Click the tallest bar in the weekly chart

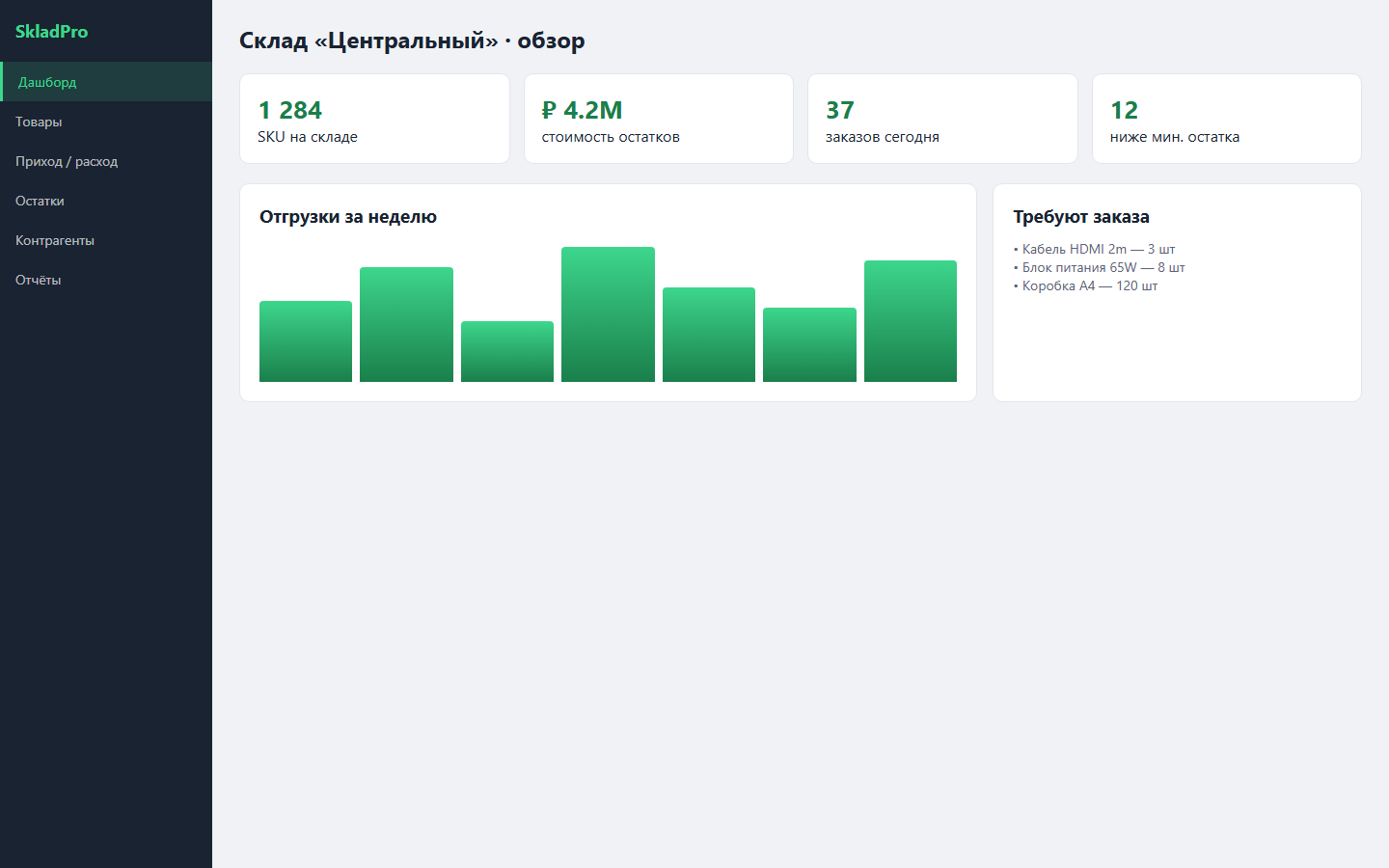pos(608,314)
